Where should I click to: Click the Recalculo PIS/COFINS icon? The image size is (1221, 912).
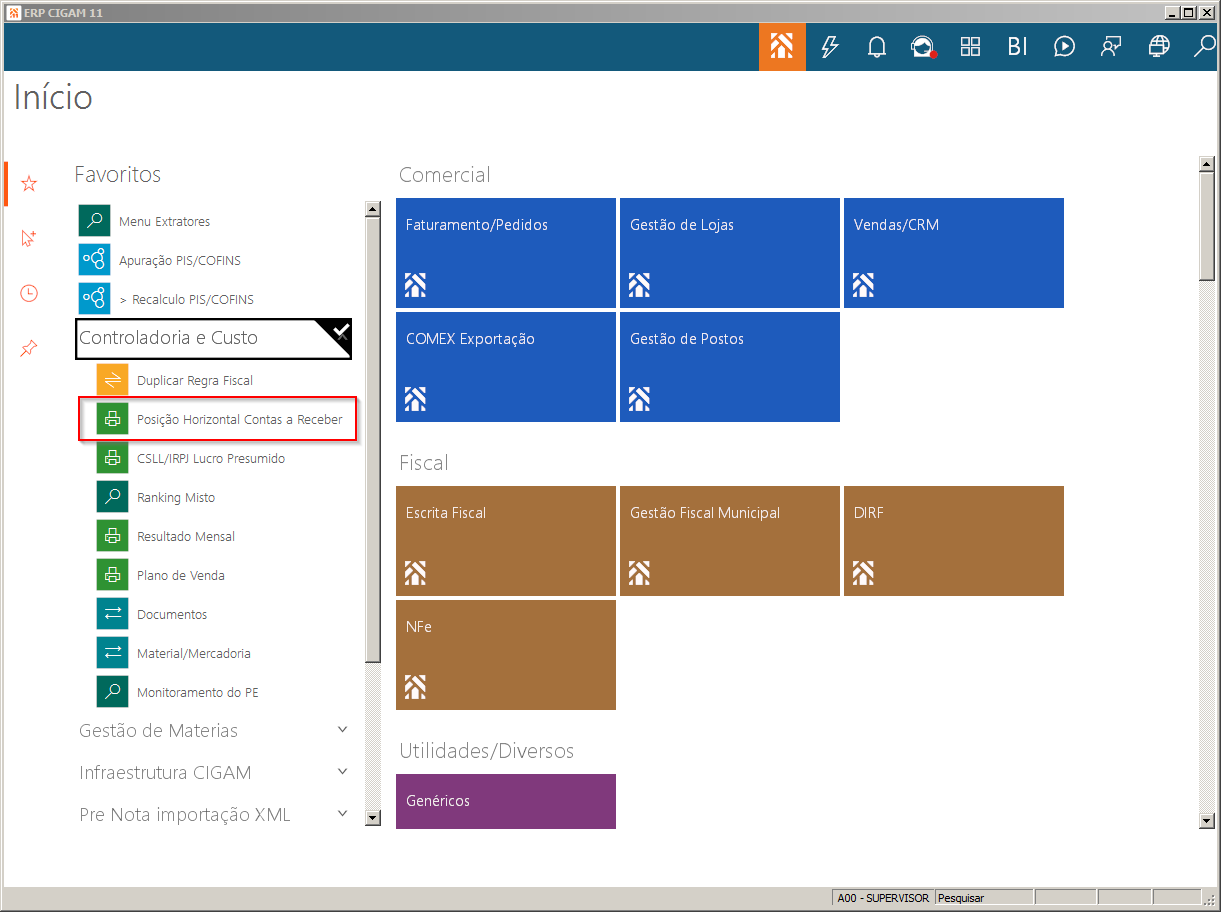tap(95, 299)
